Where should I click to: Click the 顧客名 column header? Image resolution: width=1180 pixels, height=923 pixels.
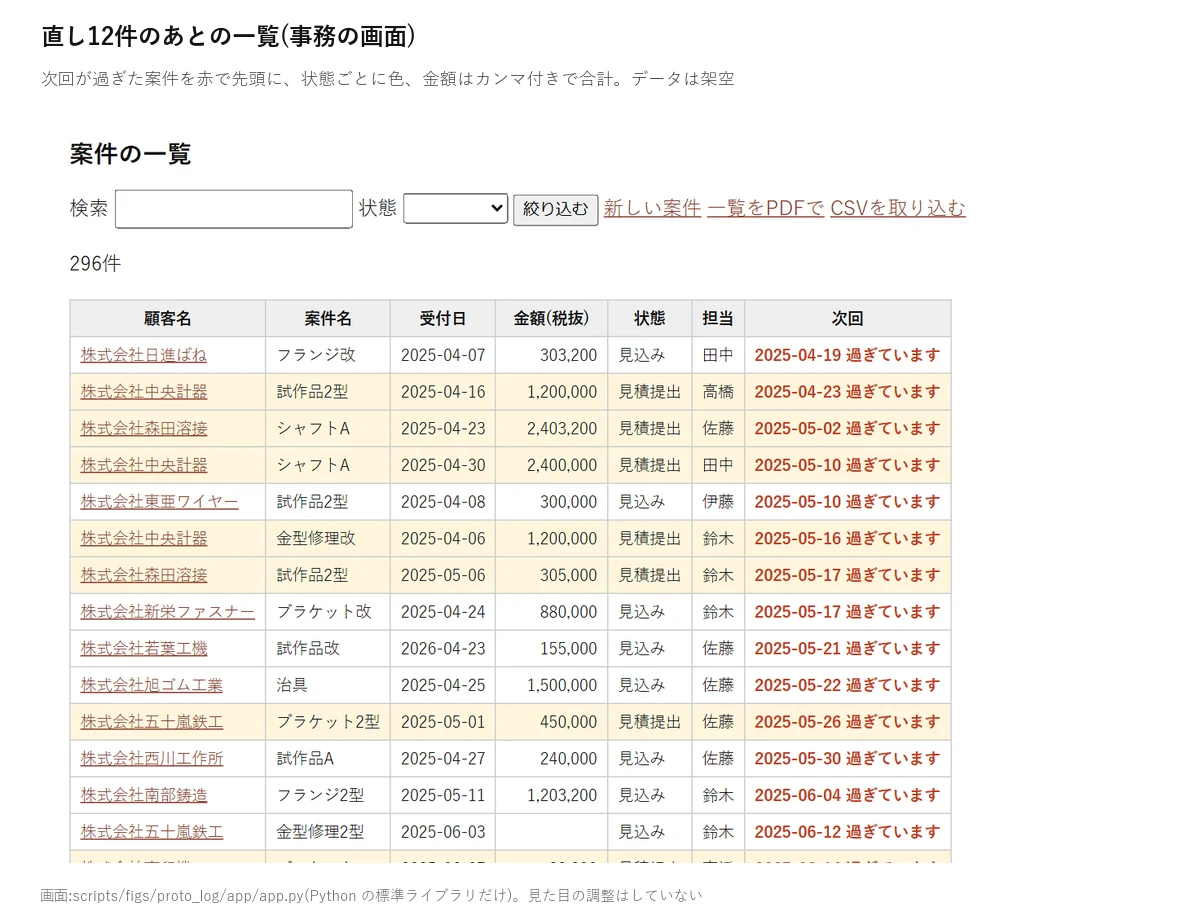click(168, 318)
